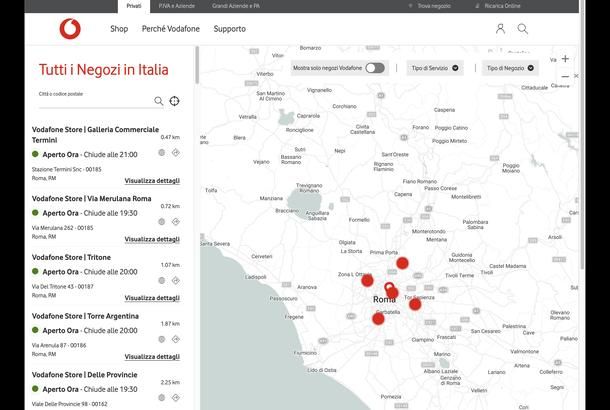Click the address Via Merulana 262 - 00185
This screenshot has width=610, height=410.
click(x=62, y=228)
